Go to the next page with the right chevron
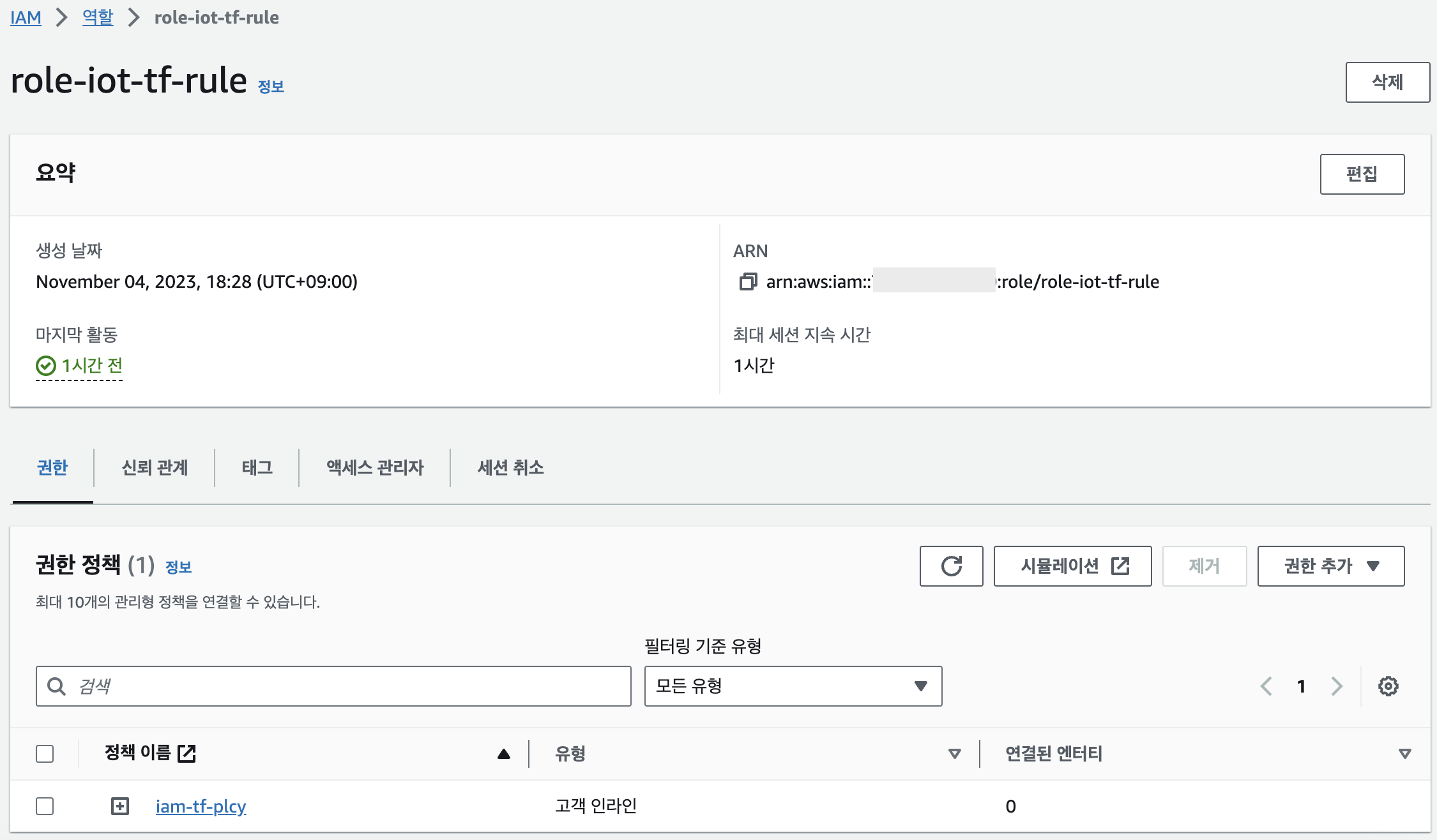The width and height of the screenshot is (1437, 840). pos(1337,686)
